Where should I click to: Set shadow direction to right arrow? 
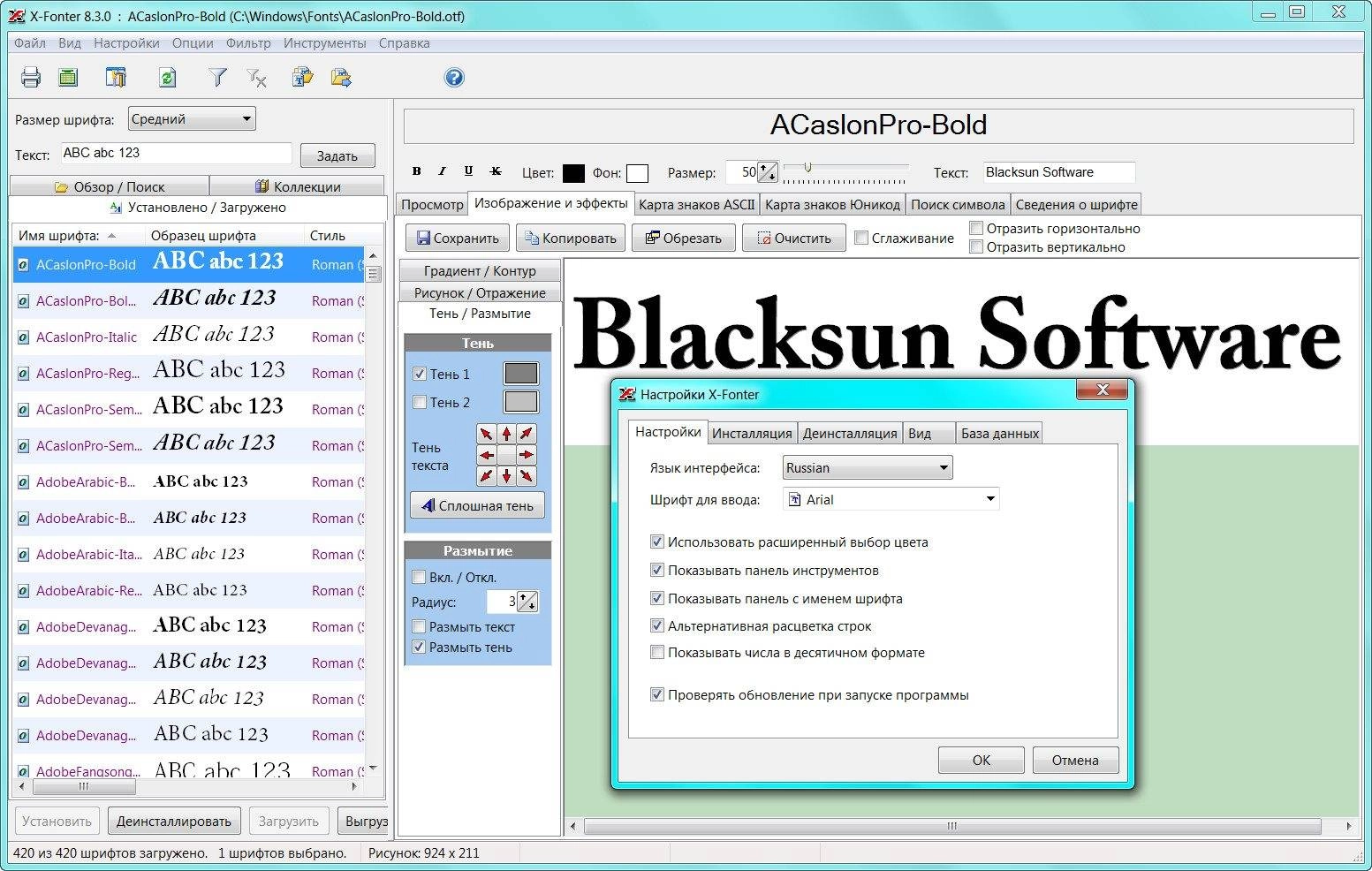527,455
